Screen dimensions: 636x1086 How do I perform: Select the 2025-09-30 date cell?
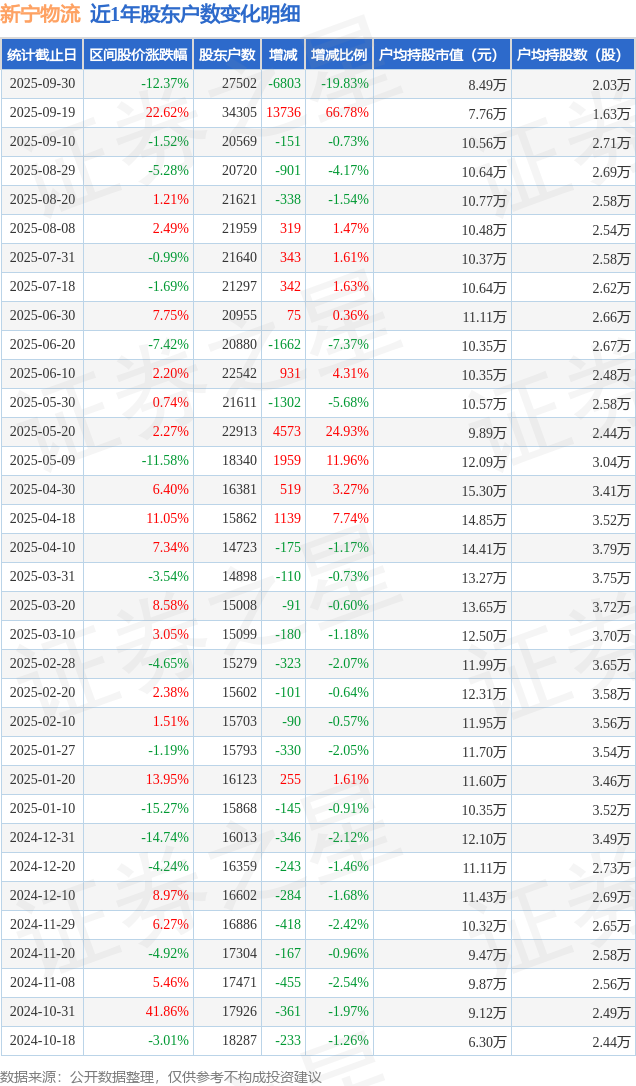coord(42,84)
